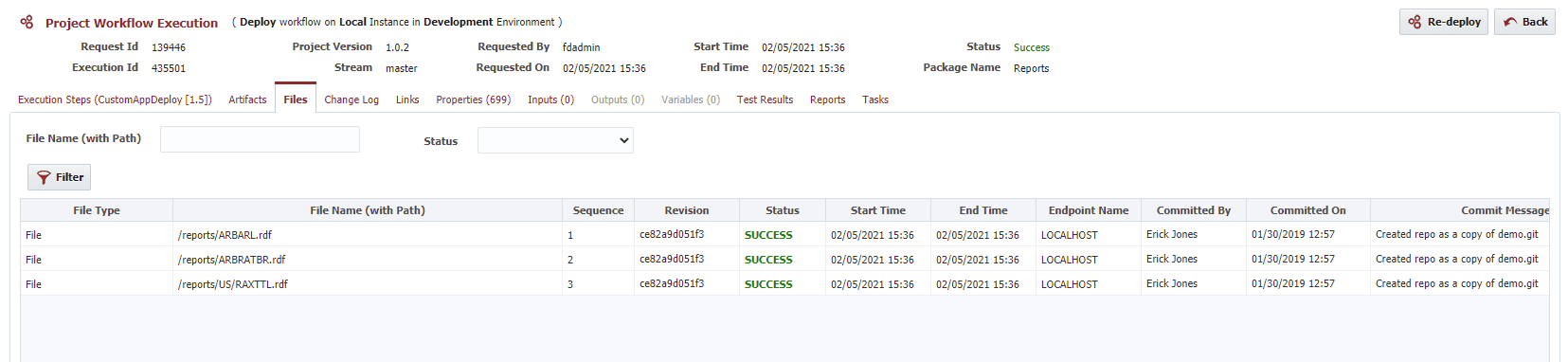Open the Status filter dropdown
Image resolution: width=1568 pixels, height=362 pixels.
555,140
